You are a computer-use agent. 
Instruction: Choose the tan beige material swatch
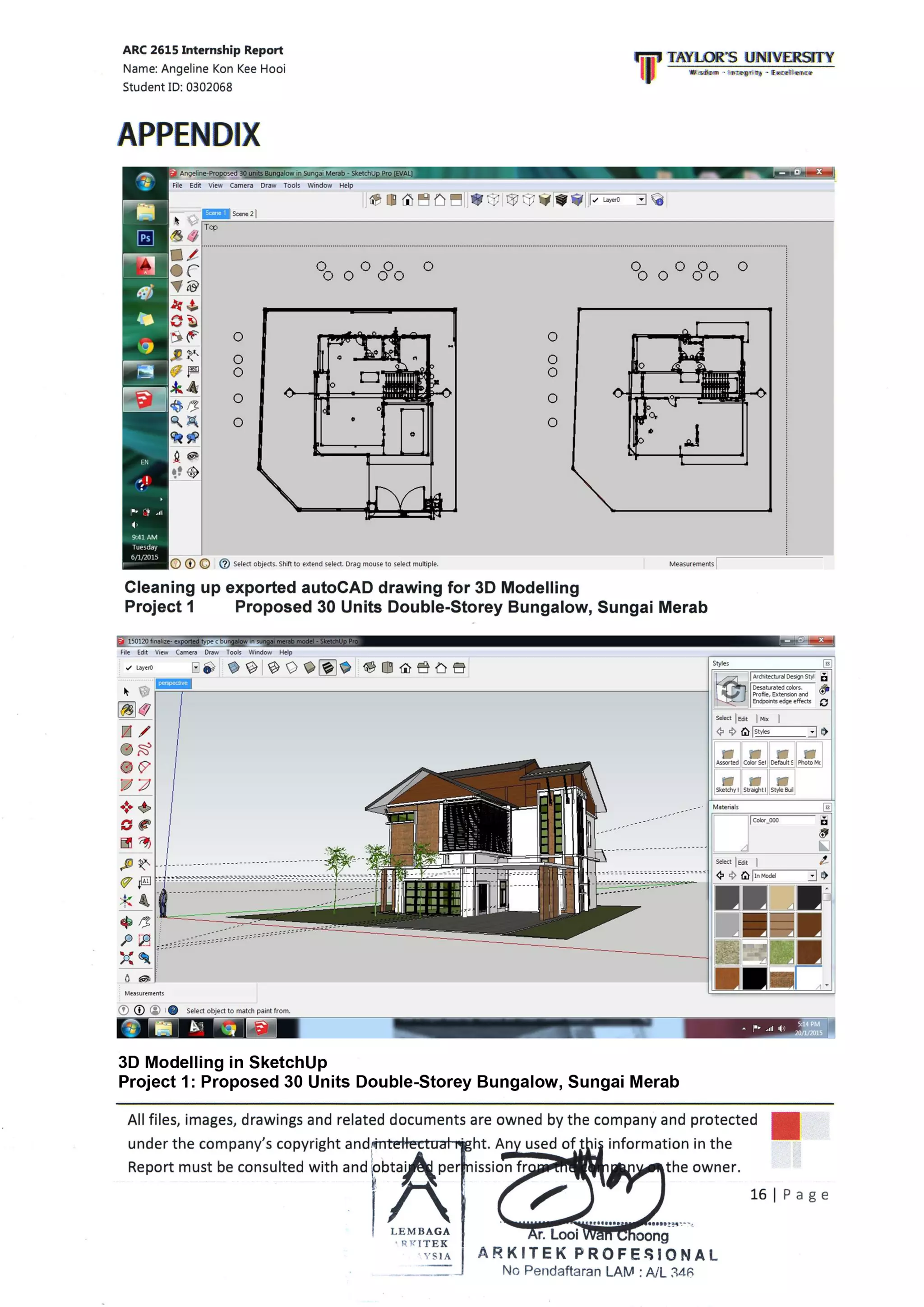click(782, 898)
